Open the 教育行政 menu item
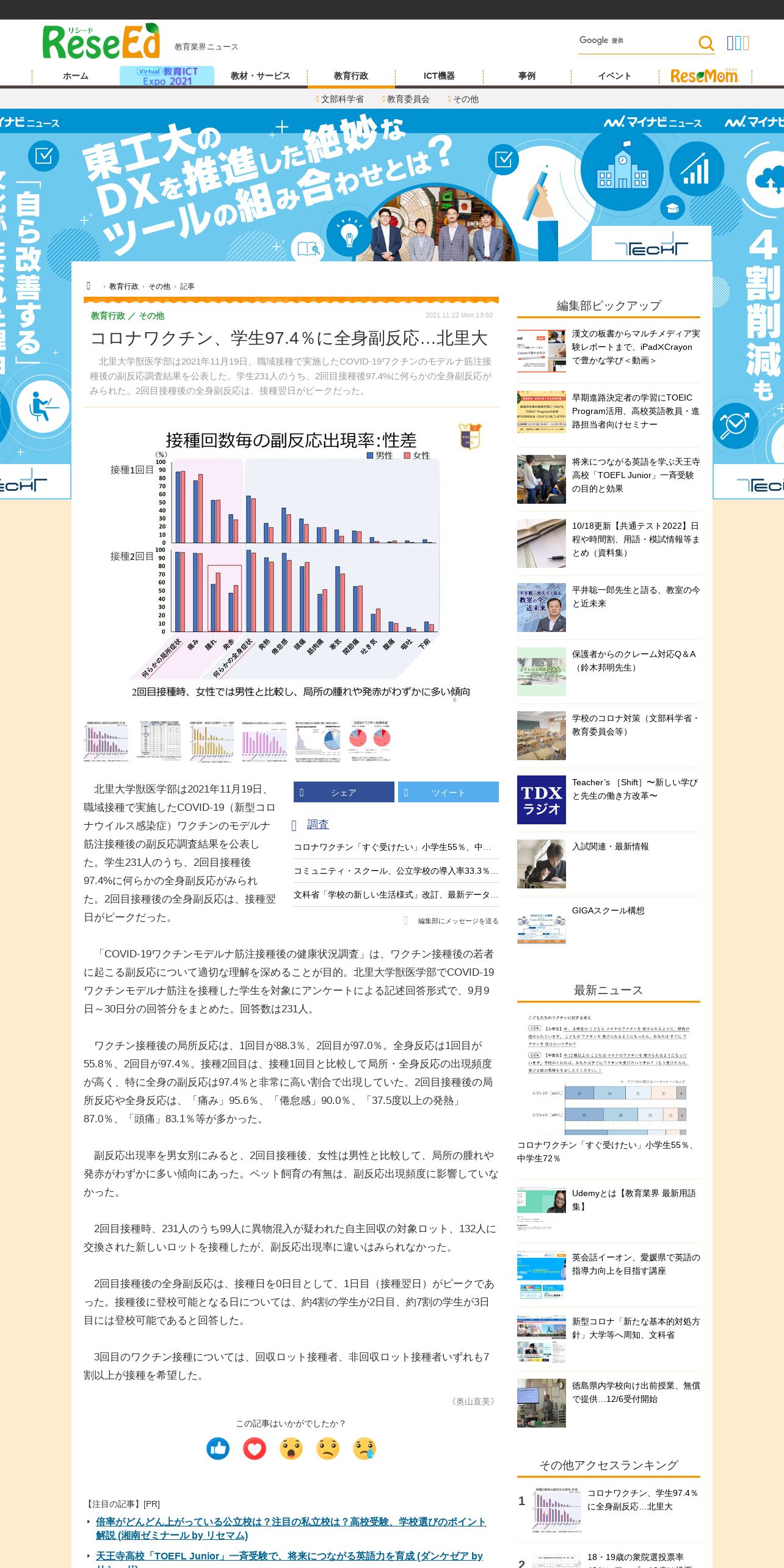The image size is (784, 1568). point(351,76)
